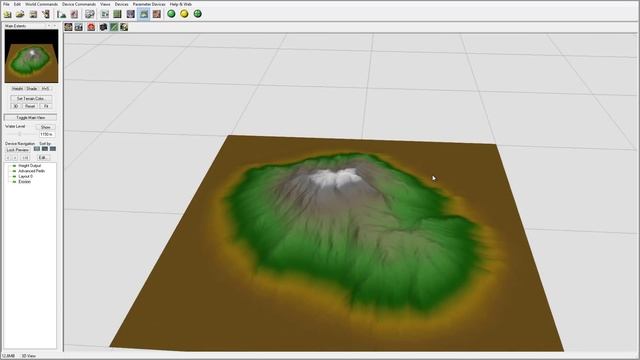Viewport: 640px width, 360px height.
Task: Open the Main Extents dropdown arrow
Action: pyautogui.click(x=49, y=26)
